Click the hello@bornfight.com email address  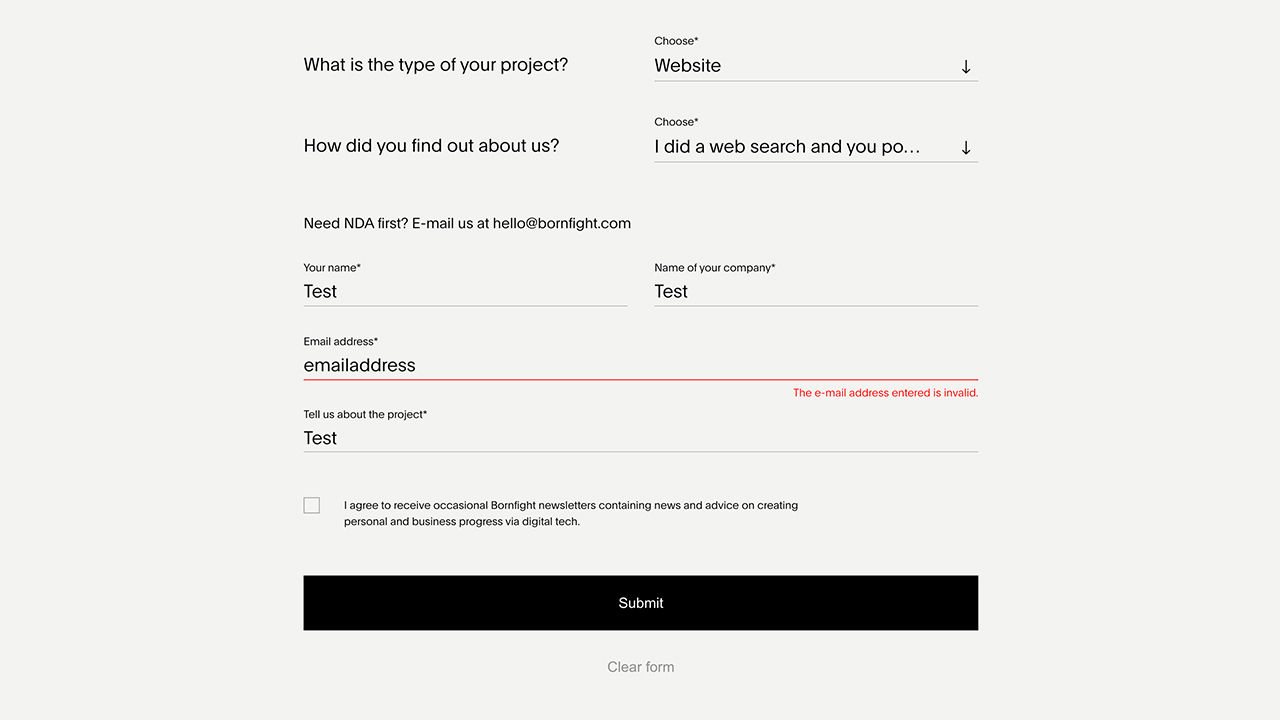pyautogui.click(x=562, y=223)
